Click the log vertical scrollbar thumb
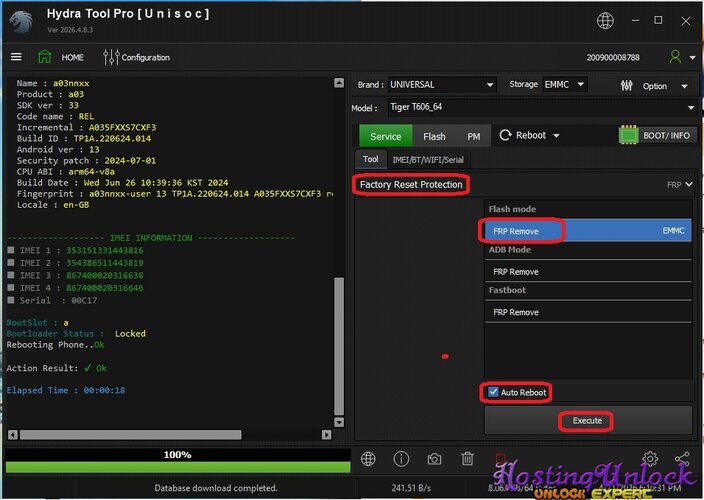The image size is (704, 500). point(339,346)
